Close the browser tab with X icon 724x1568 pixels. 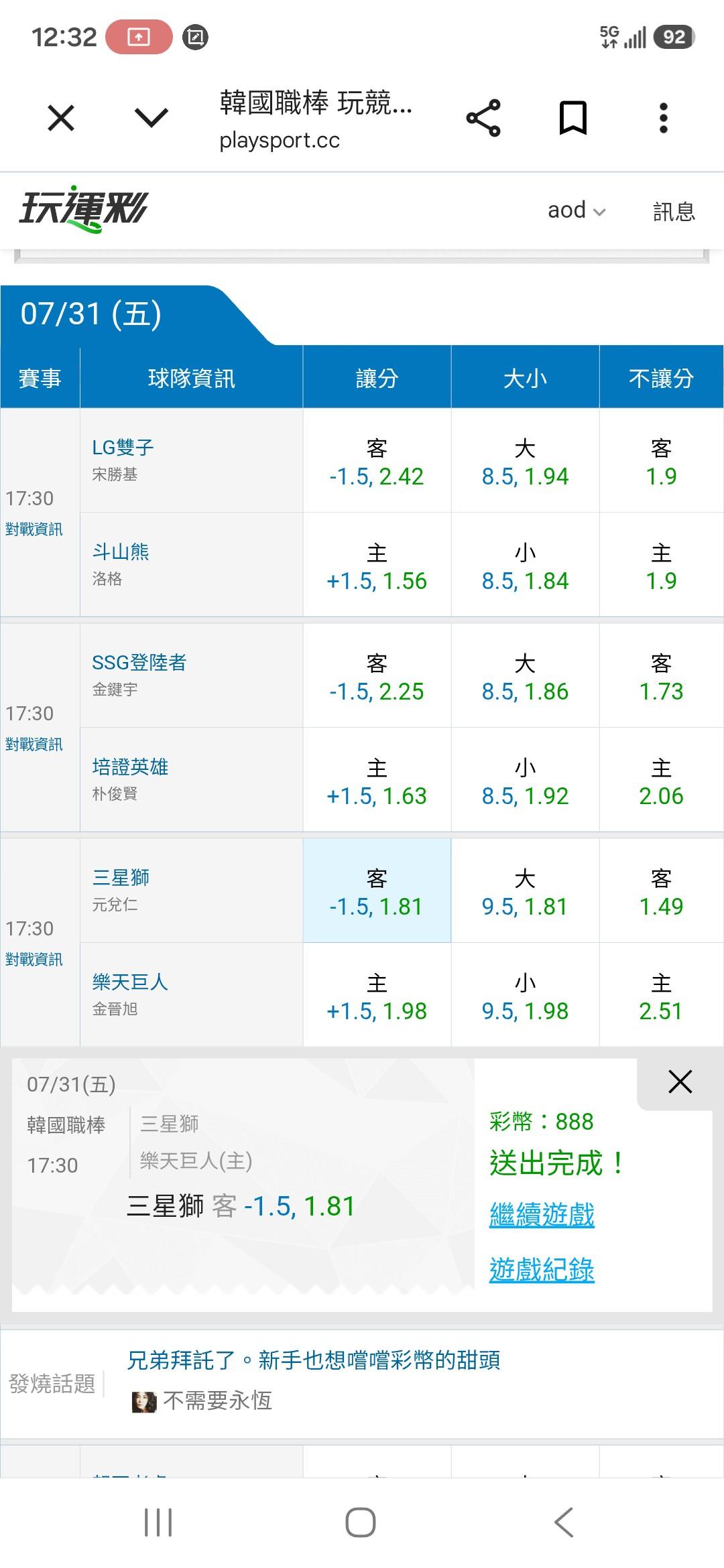pos(61,118)
